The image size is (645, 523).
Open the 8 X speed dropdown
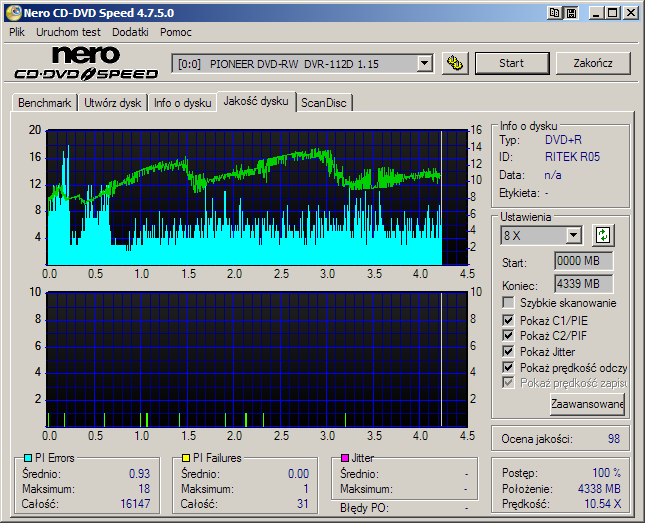[x=573, y=236]
